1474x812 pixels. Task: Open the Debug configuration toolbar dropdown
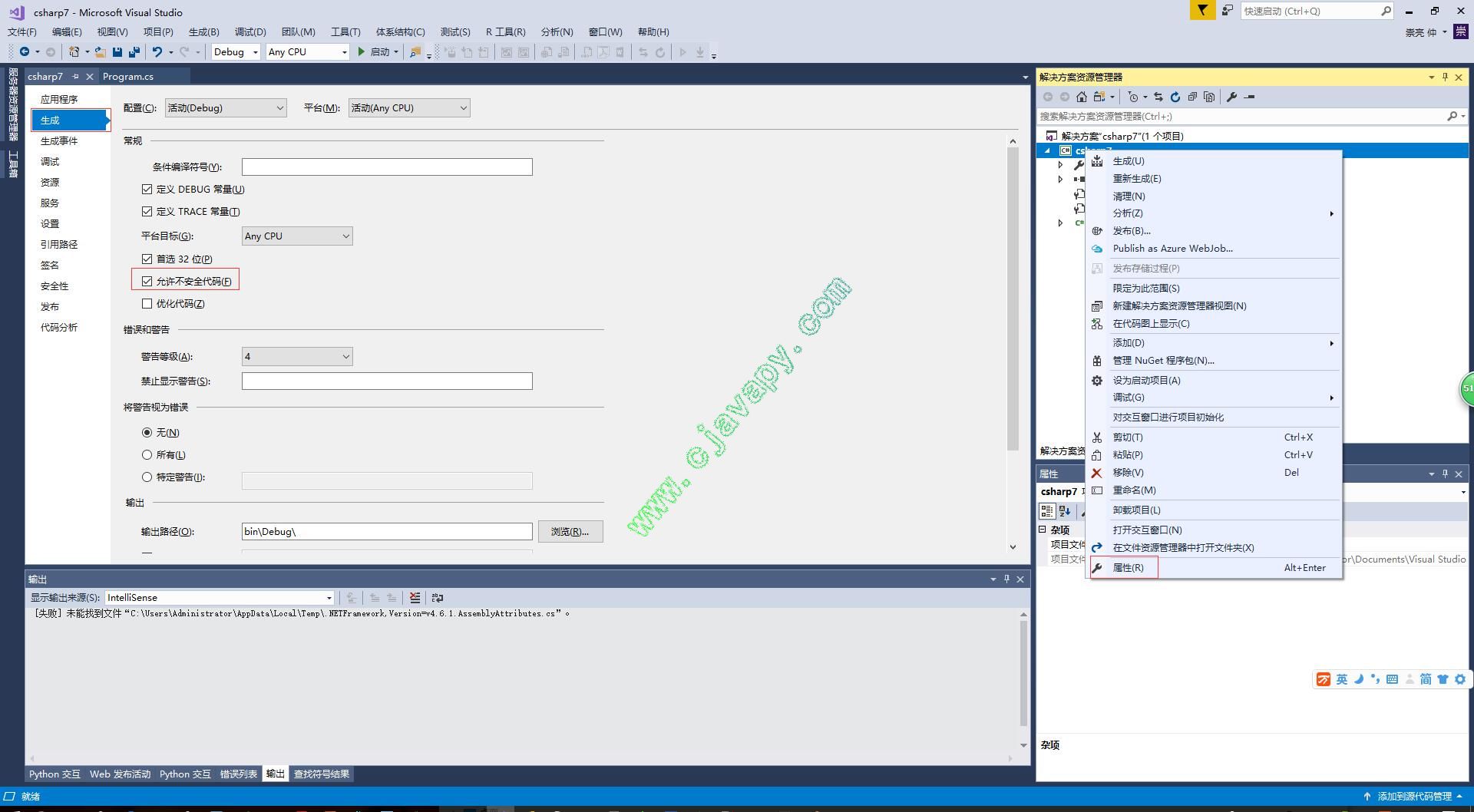click(x=236, y=52)
